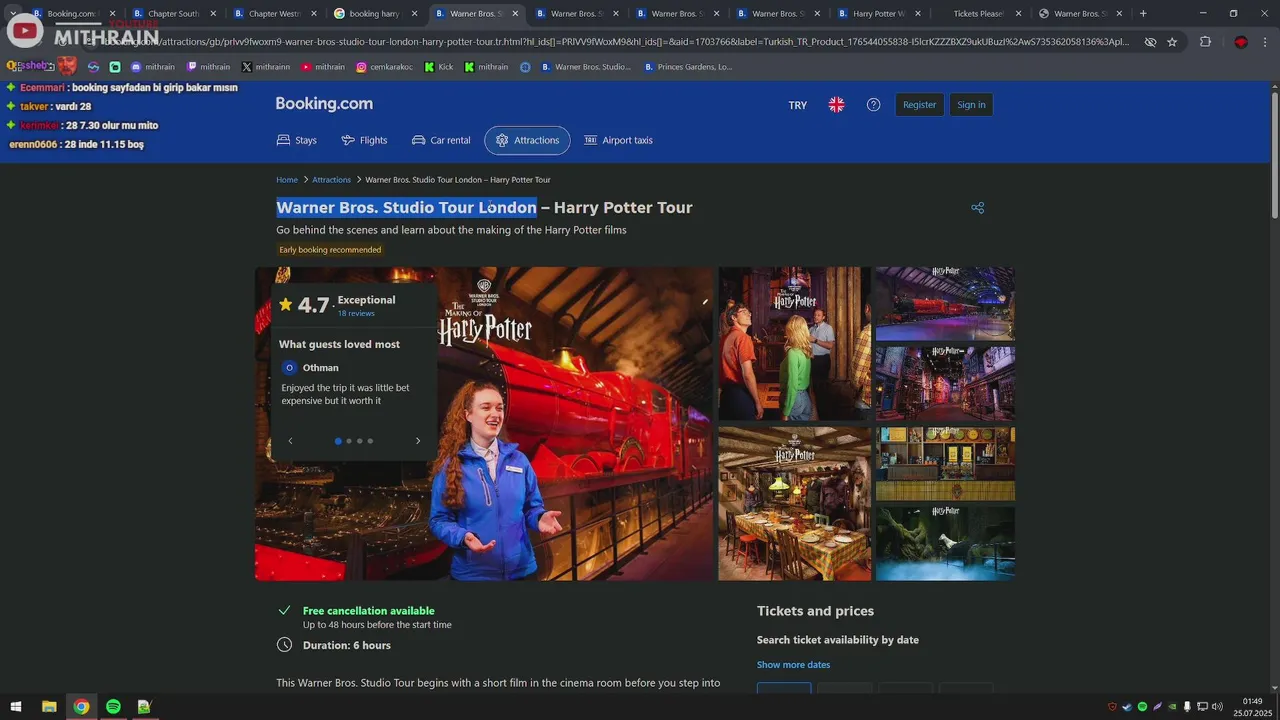Go to the Flights section
1280x720 pixels.
coord(364,140)
